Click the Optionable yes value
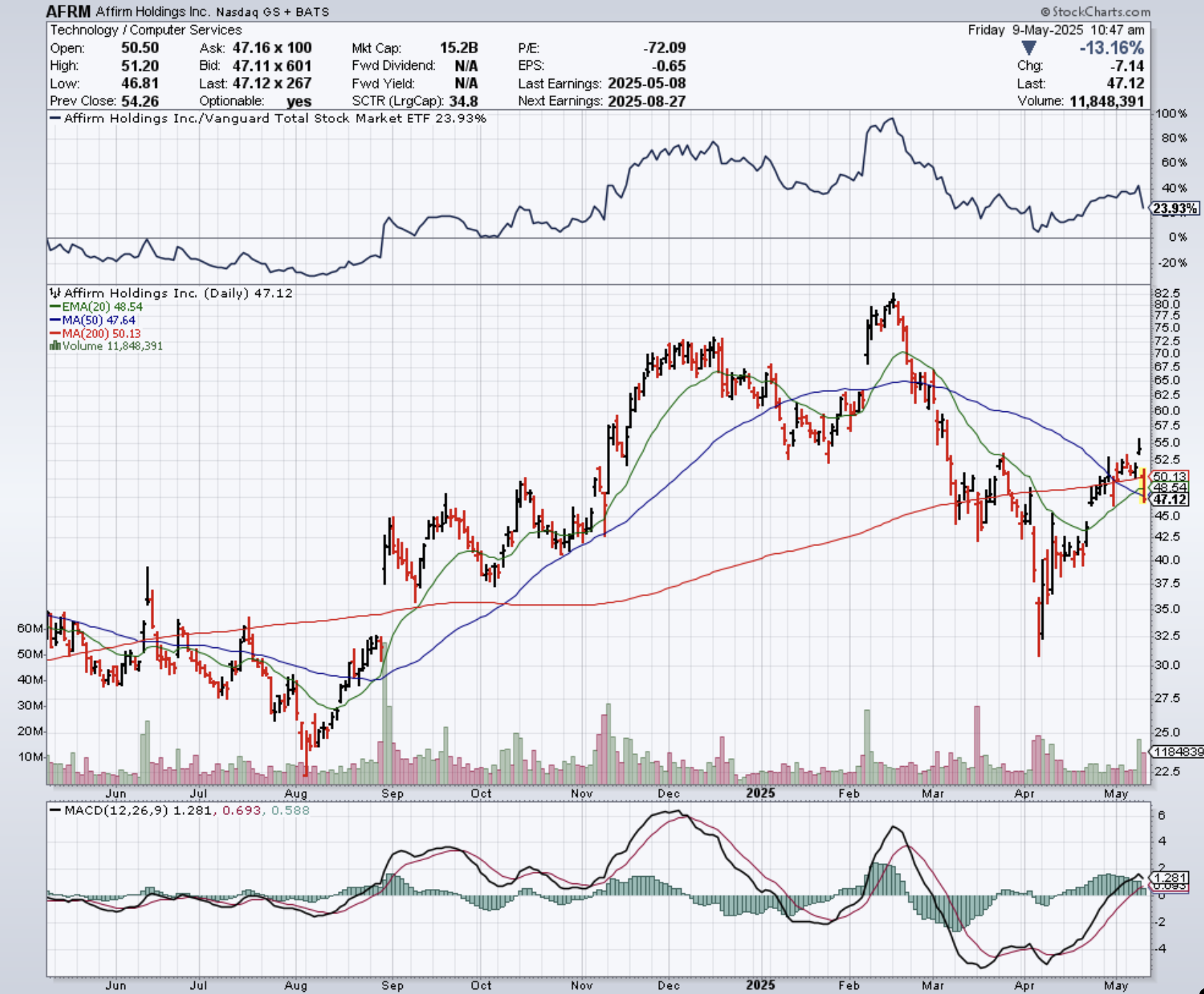1204x994 pixels. [298, 101]
